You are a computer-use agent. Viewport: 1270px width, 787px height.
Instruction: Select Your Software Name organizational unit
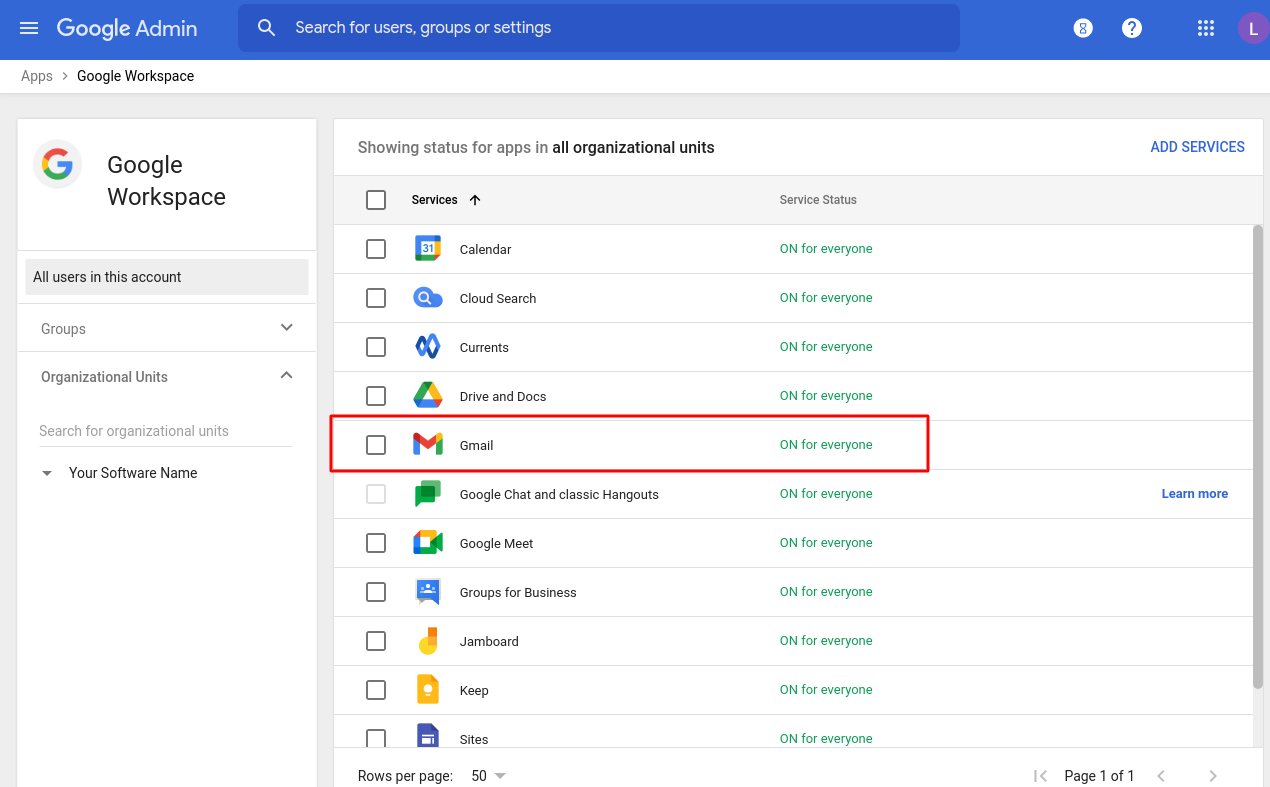(x=133, y=473)
